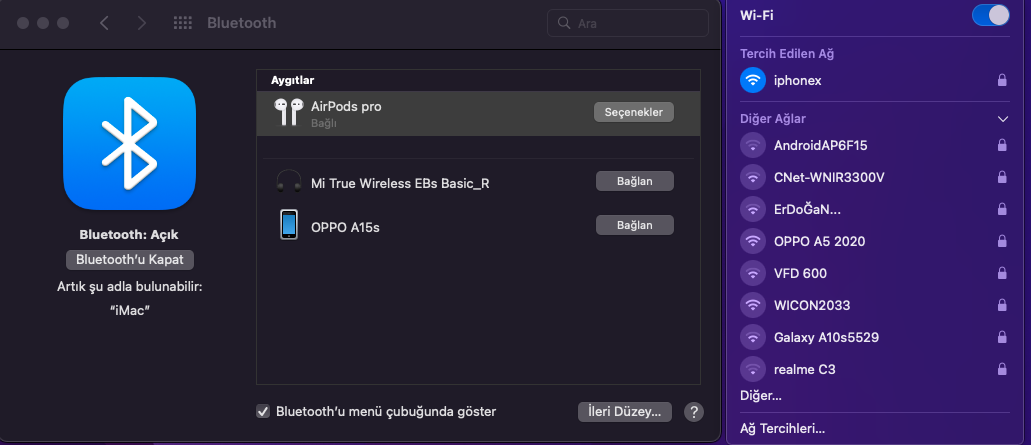This screenshot has height=445, width=1031.
Task: Connect OPPO A15s with Bağlan button
Action: 635,225
